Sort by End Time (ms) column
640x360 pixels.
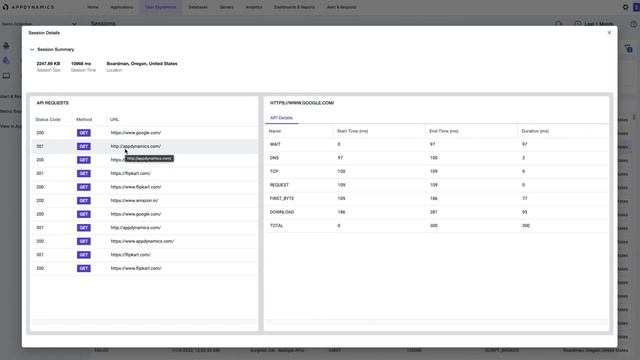coord(444,131)
